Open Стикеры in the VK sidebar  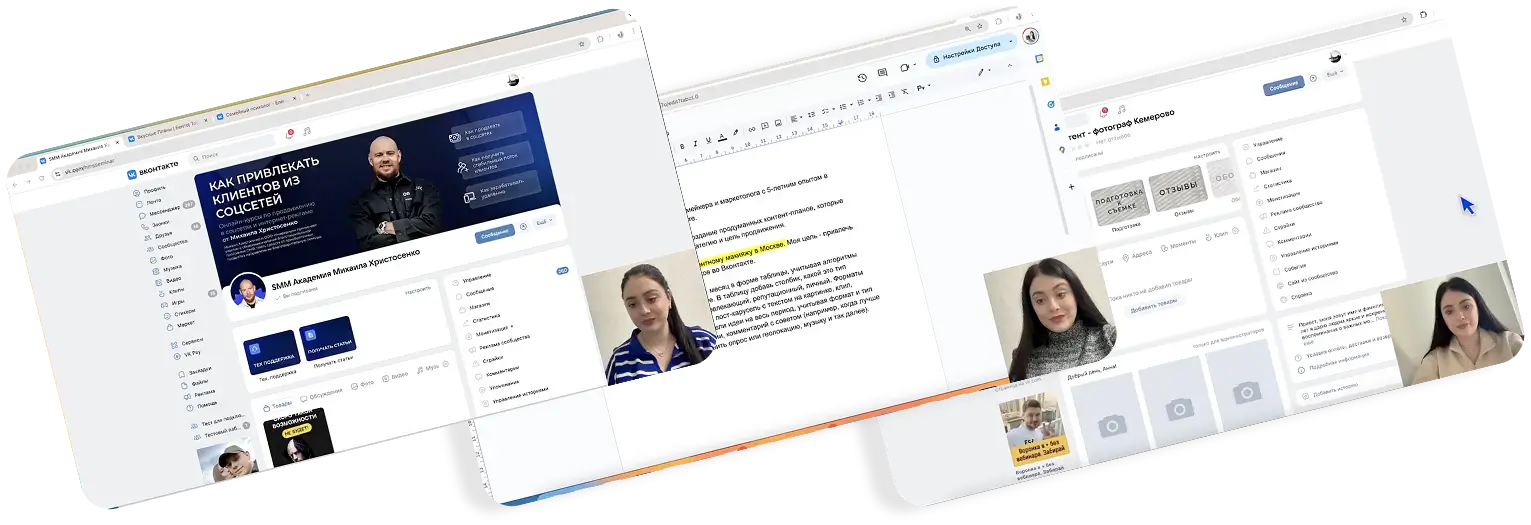[180, 313]
